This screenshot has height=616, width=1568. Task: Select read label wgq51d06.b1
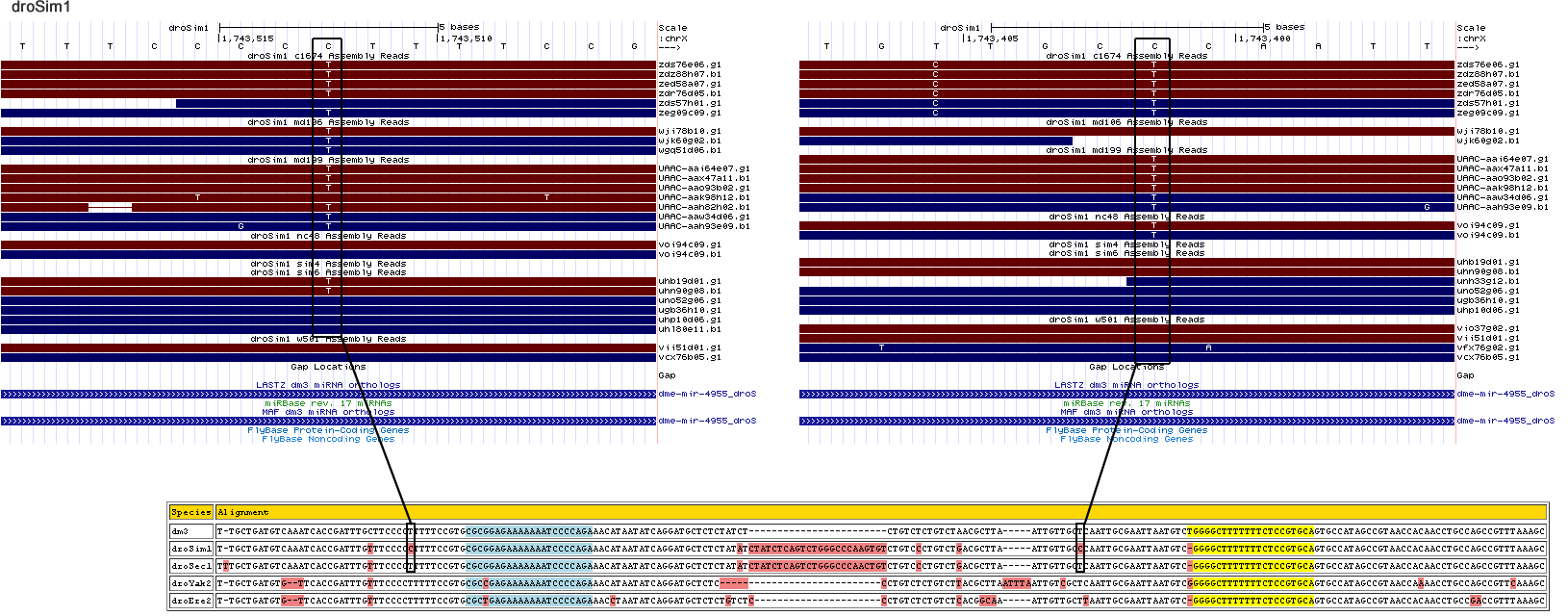[689, 150]
